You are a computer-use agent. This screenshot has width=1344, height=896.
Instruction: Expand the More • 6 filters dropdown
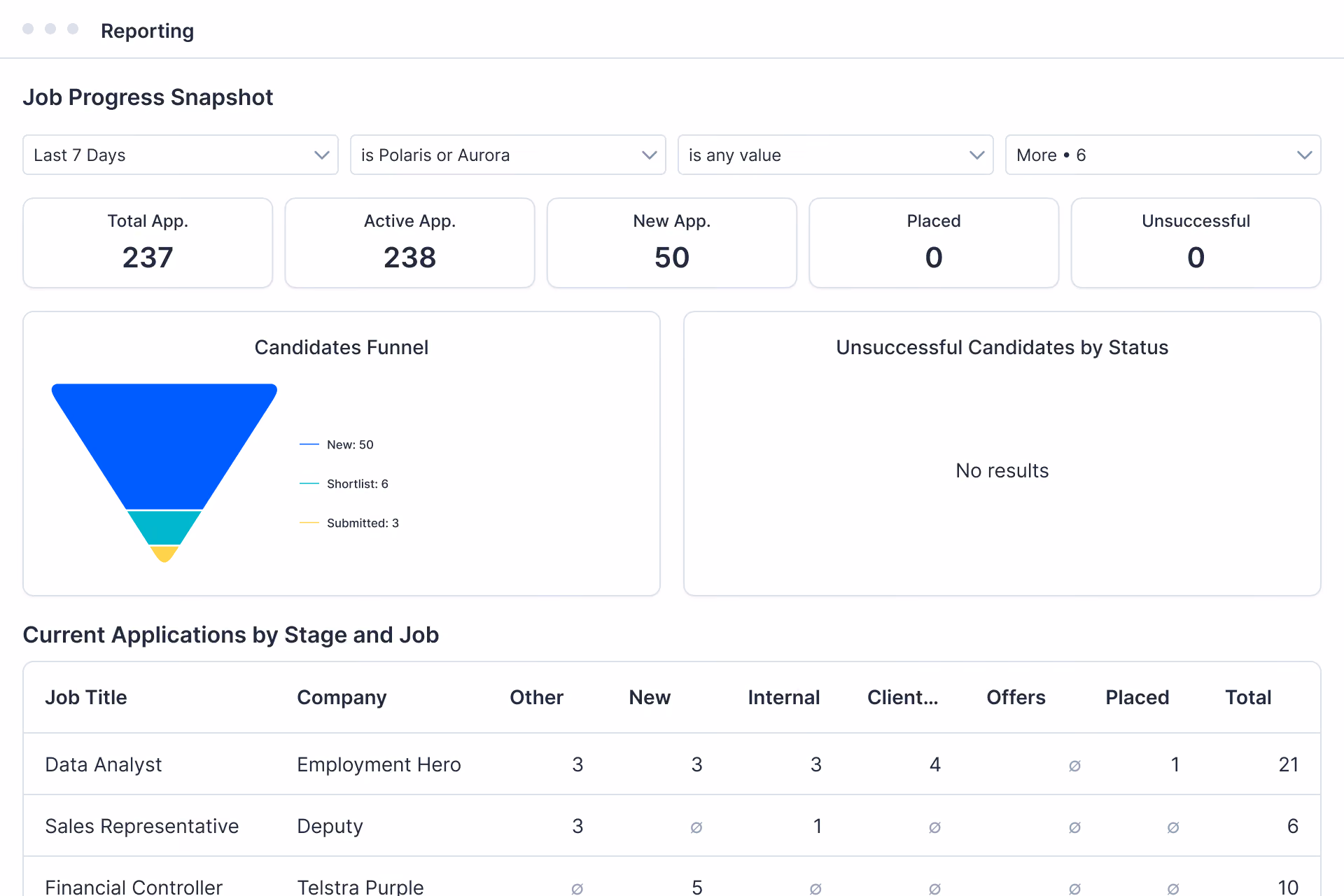click(x=1163, y=155)
